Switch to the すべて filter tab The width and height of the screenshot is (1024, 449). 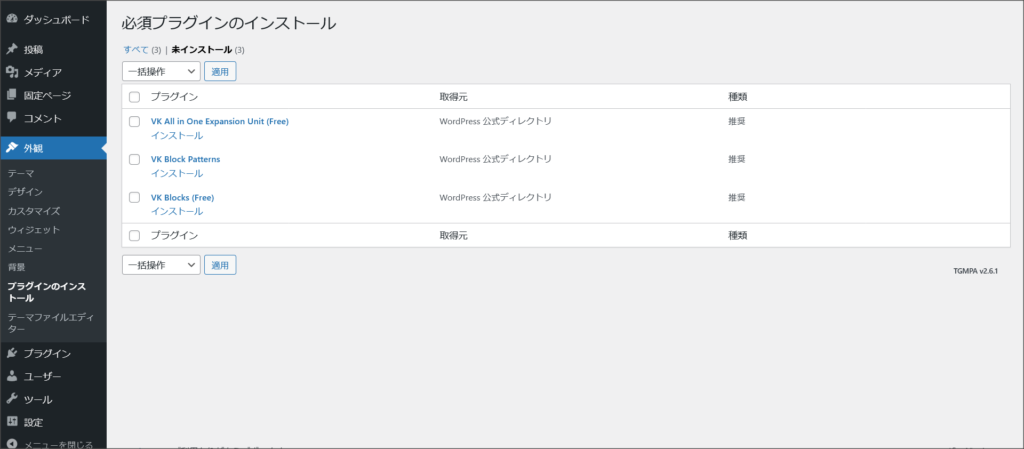click(x=134, y=49)
